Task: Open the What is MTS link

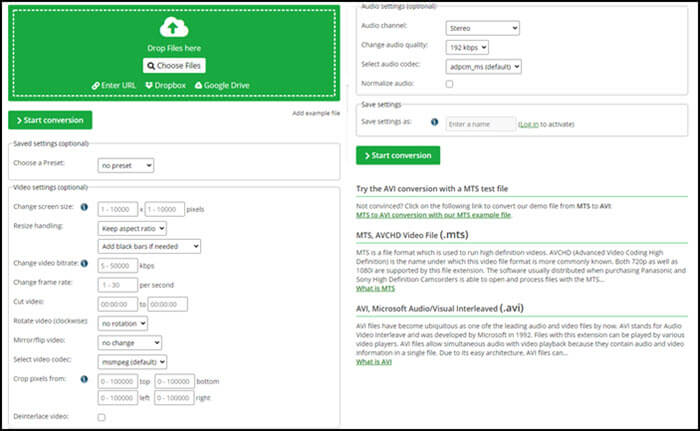Action: [376, 289]
